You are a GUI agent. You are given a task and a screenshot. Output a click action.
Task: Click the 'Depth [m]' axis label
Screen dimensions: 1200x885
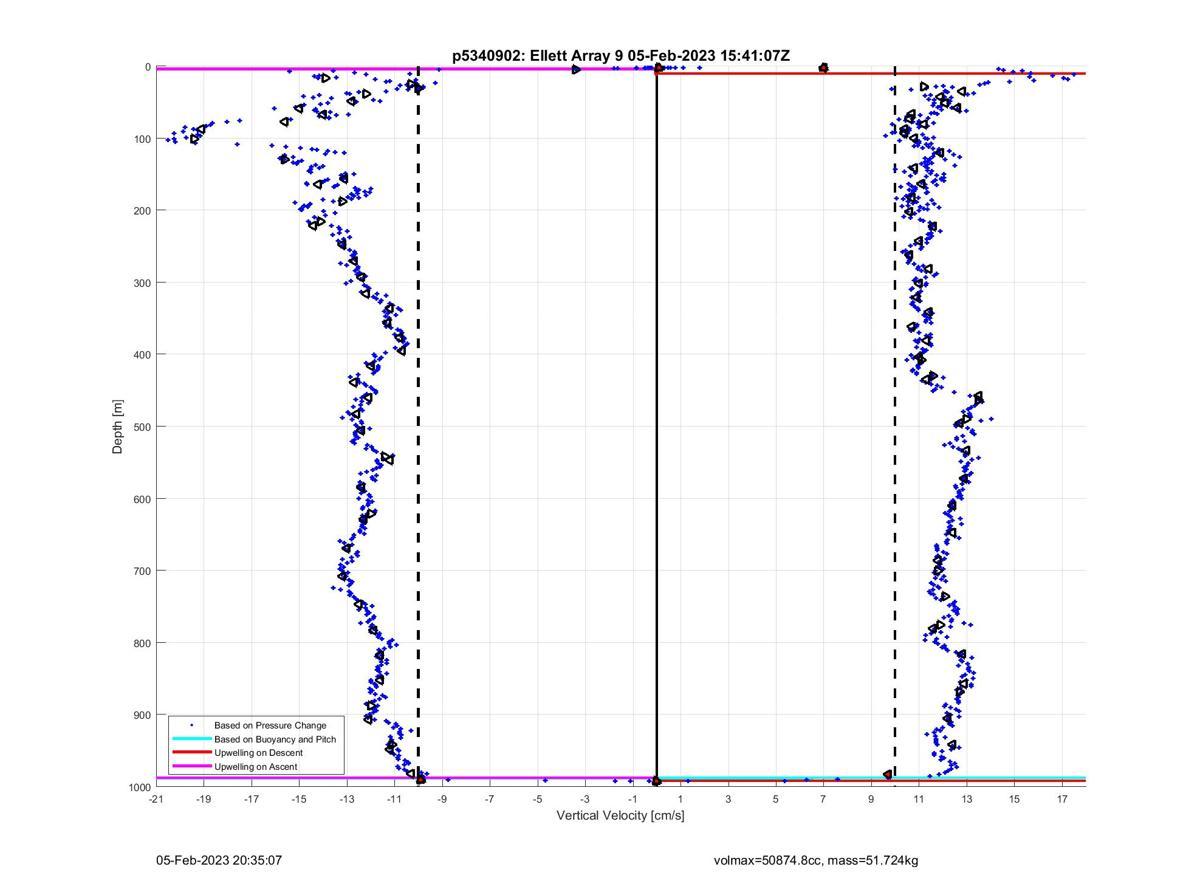point(118,427)
